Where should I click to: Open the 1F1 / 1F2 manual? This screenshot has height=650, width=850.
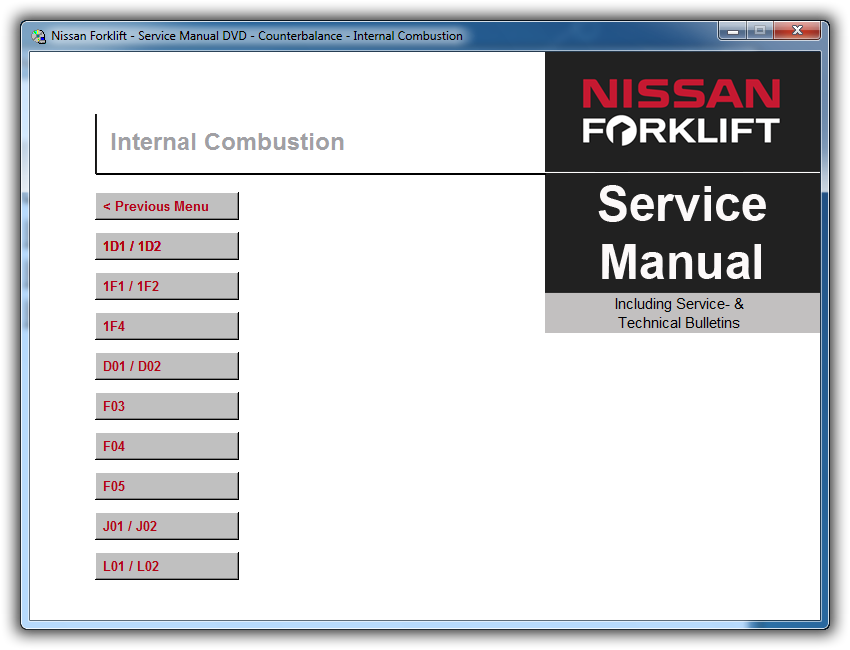click(167, 286)
